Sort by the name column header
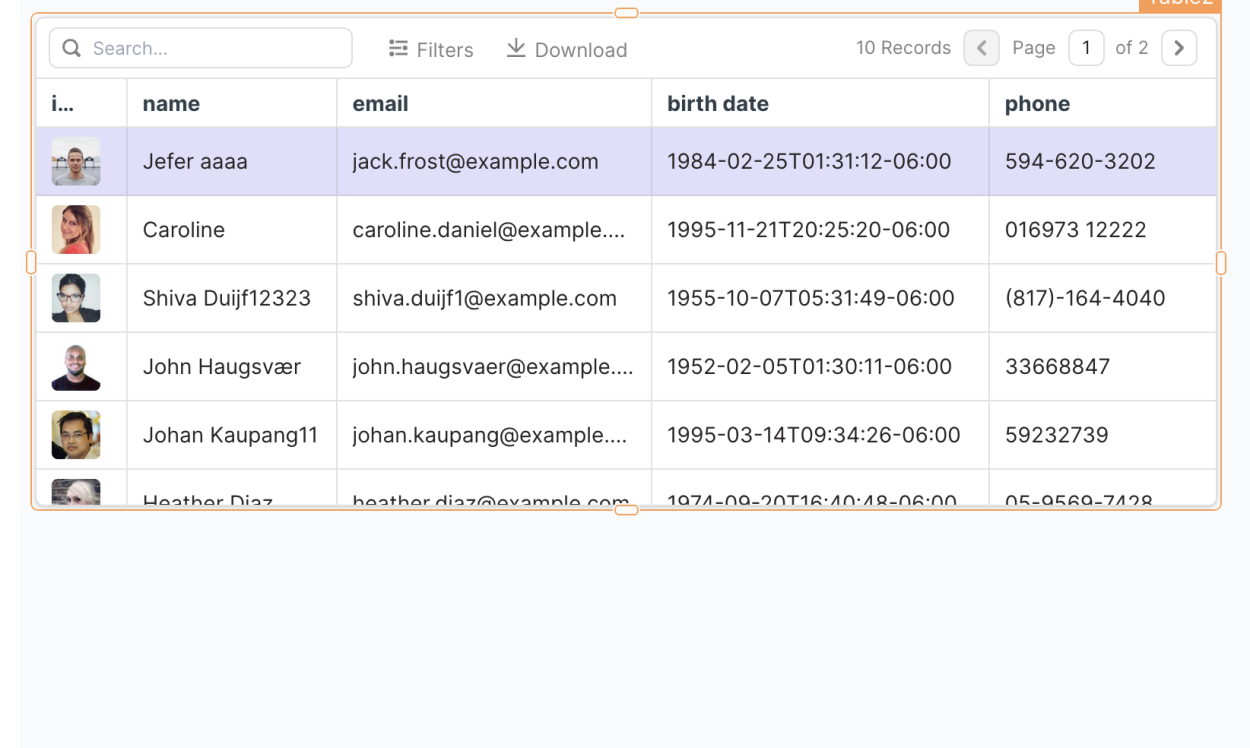This screenshot has height=748, width=1250. [171, 103]
